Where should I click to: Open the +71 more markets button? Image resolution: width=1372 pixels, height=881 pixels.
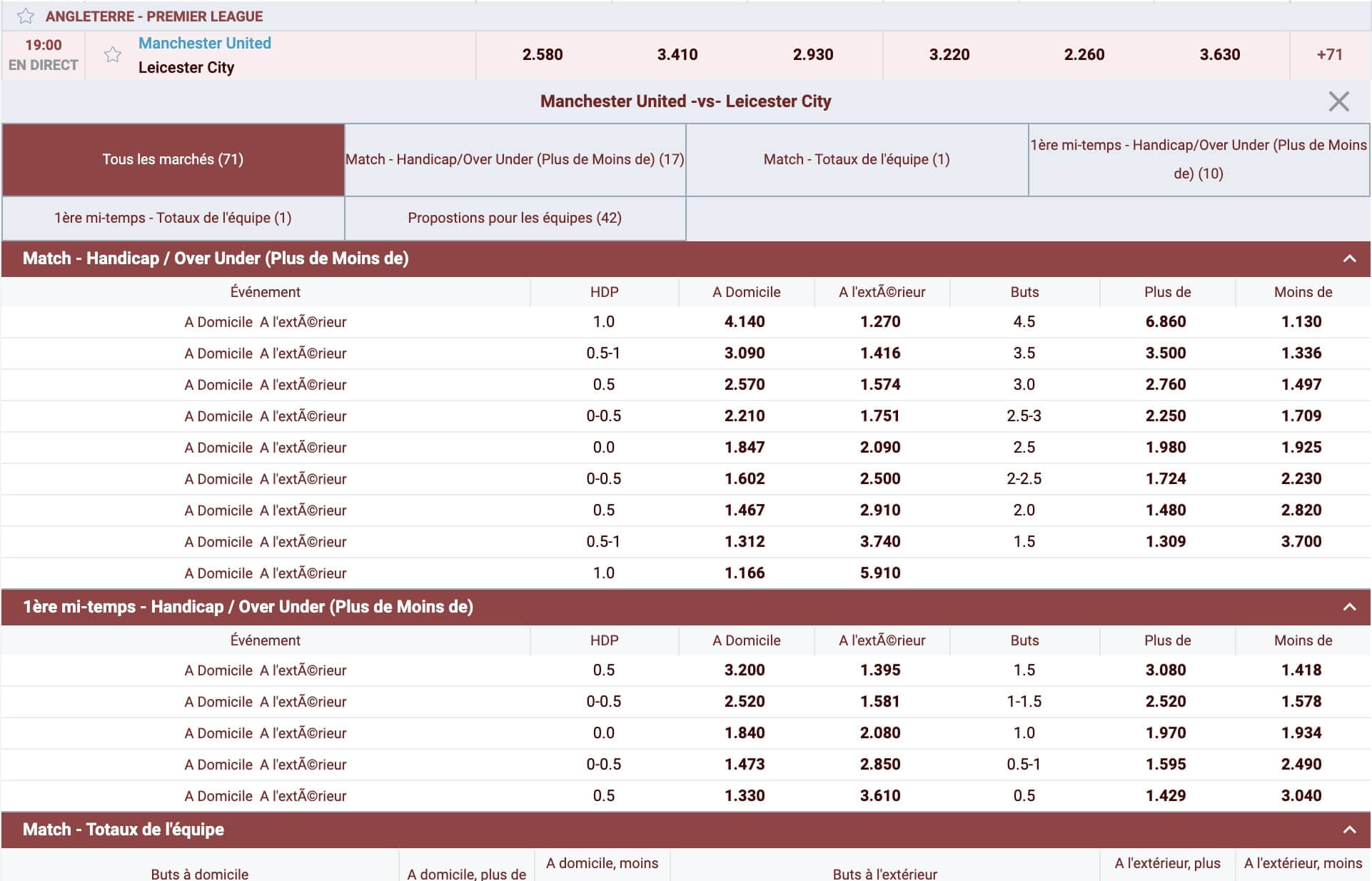coord(1329,54)
